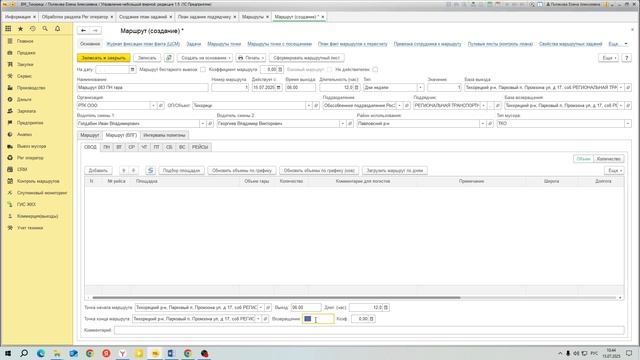Open the Организация dropdown arrow
640x360 pixels.
[x=153, y=105]
